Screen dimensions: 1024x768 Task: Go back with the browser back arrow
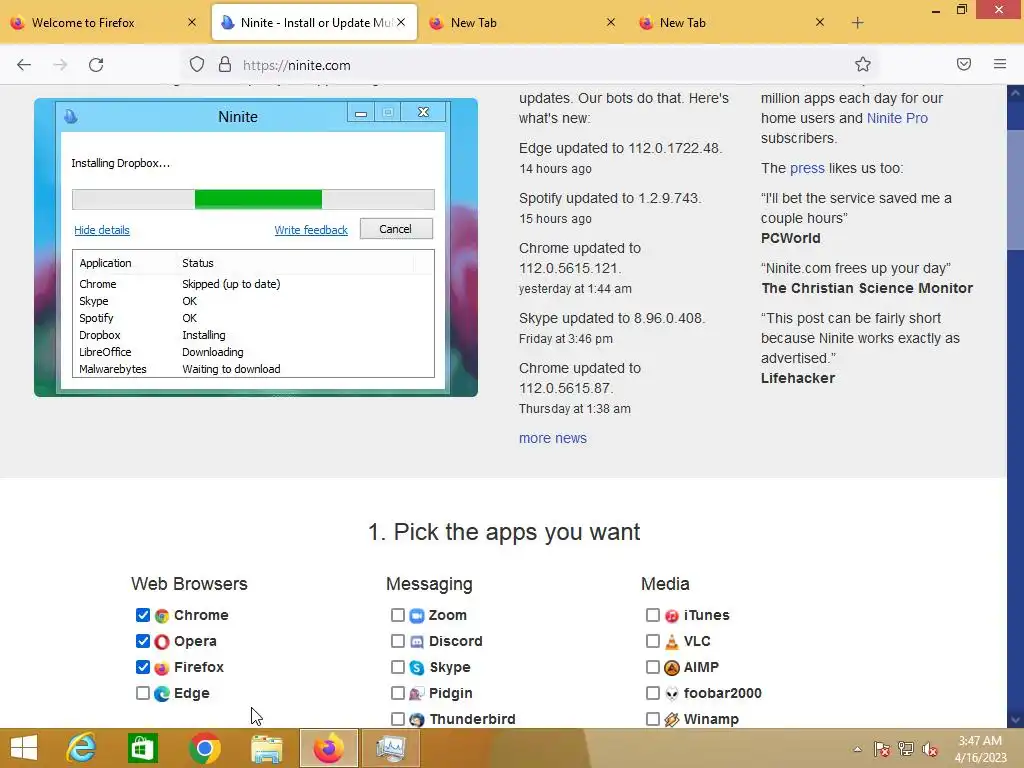(x=24, y=65)
